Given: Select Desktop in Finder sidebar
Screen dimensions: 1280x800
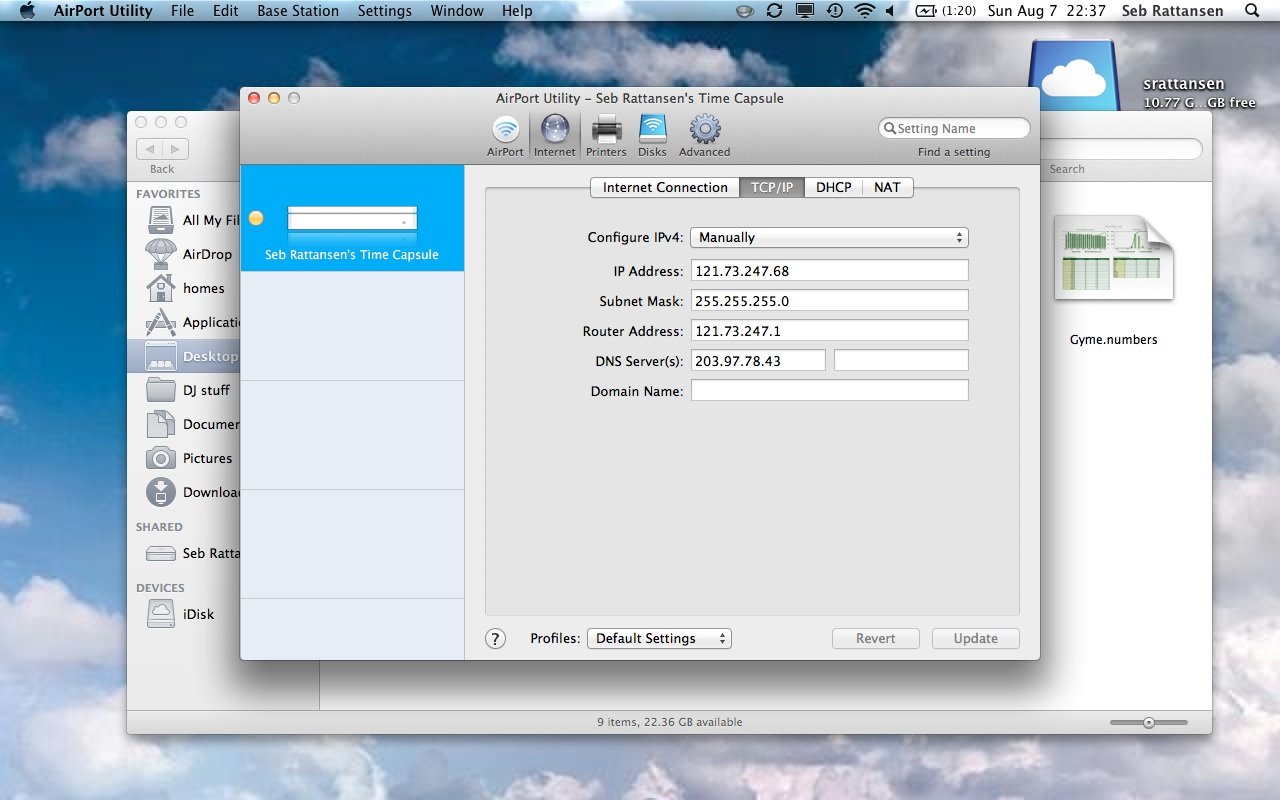Looking at the screenshot, I should (x=184, y=356).
